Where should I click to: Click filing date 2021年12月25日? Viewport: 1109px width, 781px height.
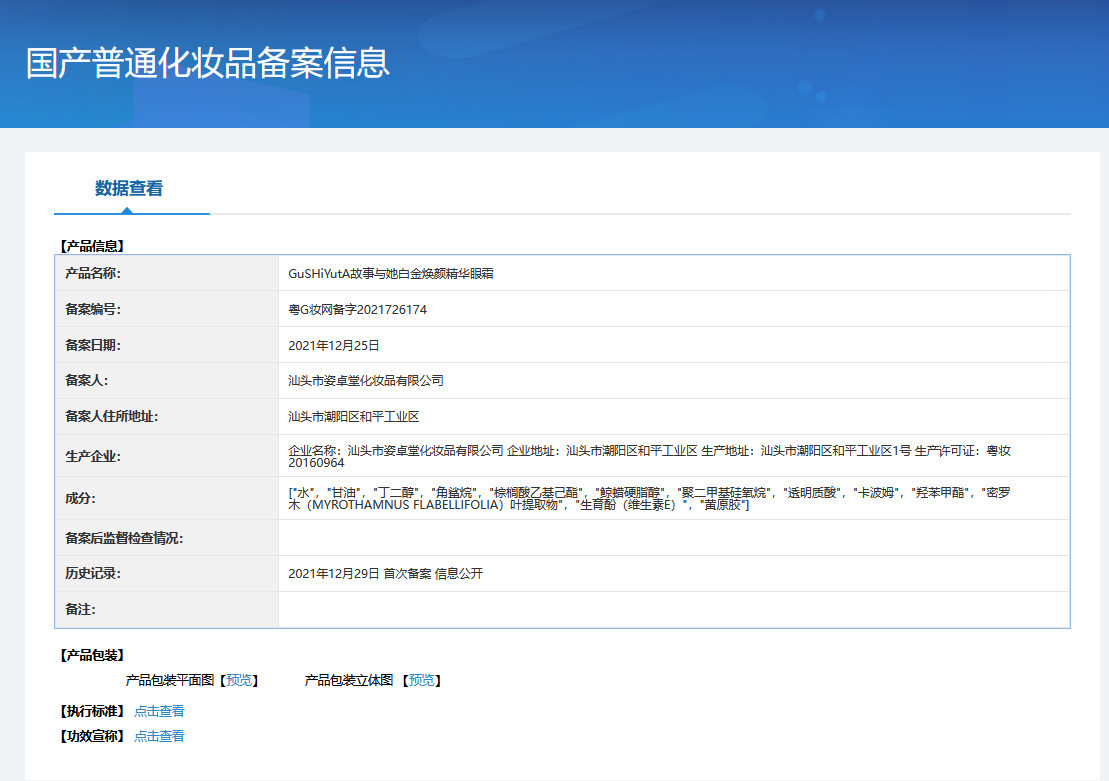tap(334, 345)
